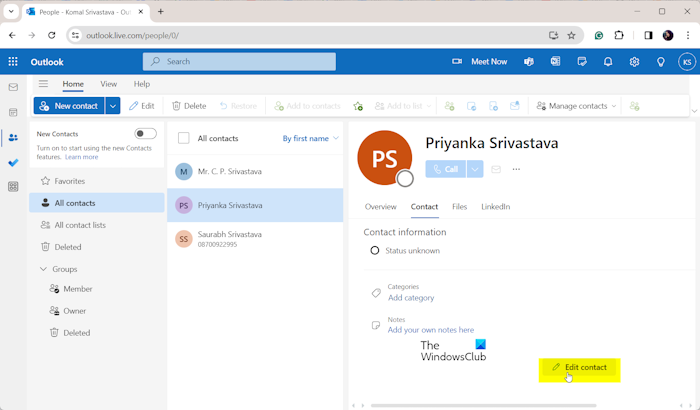The height and width of the screenshot is (410, 700).
Task: Call Priyanka Srivastava with Call button
Action: [446, 169]
